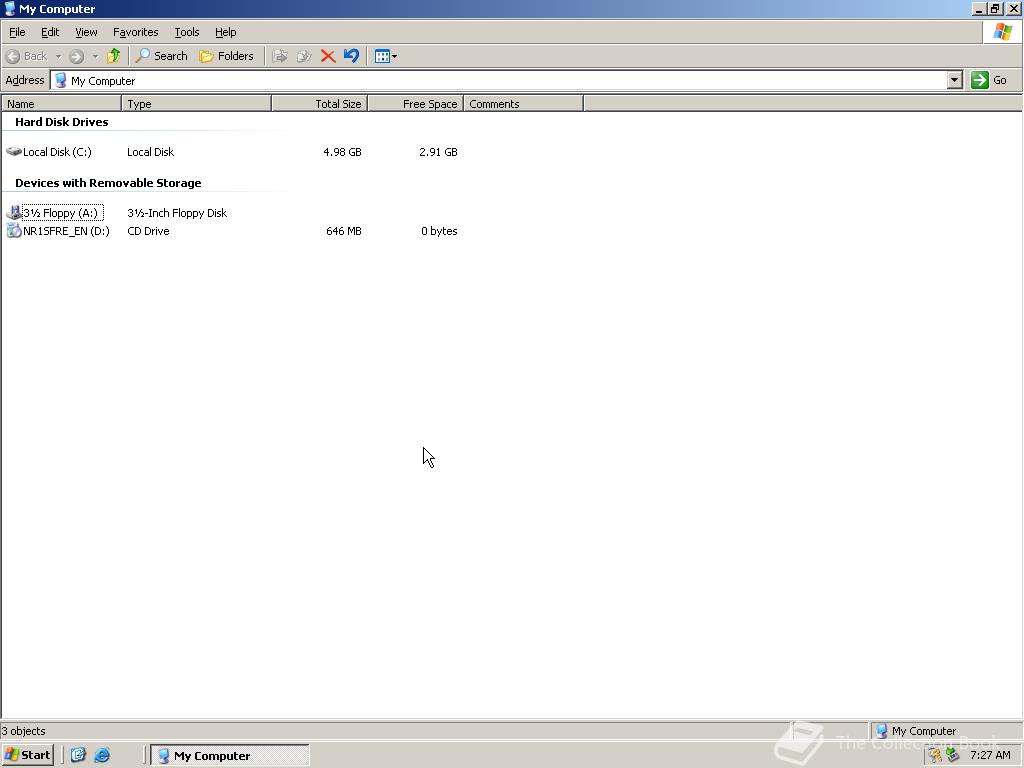Sort by the Type column header
Screen dimensions: 1024x768
point(197,104)
